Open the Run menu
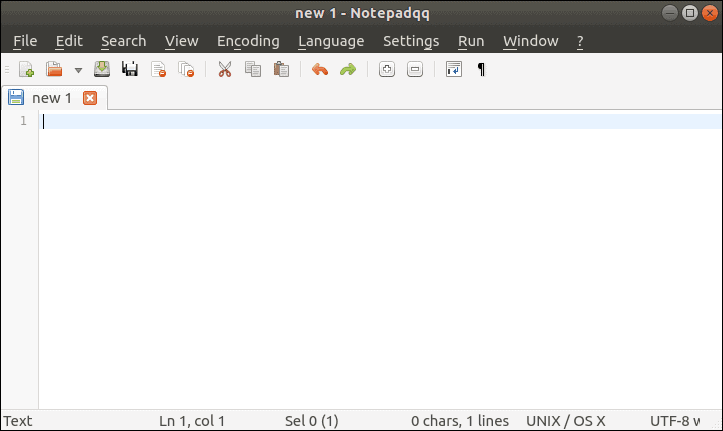Image resolution: width=723 pixels, height=431 pixels. coord(471,41)
